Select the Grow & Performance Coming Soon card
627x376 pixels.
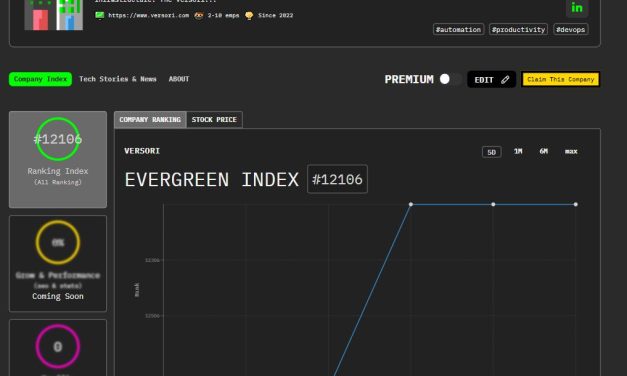58,263
